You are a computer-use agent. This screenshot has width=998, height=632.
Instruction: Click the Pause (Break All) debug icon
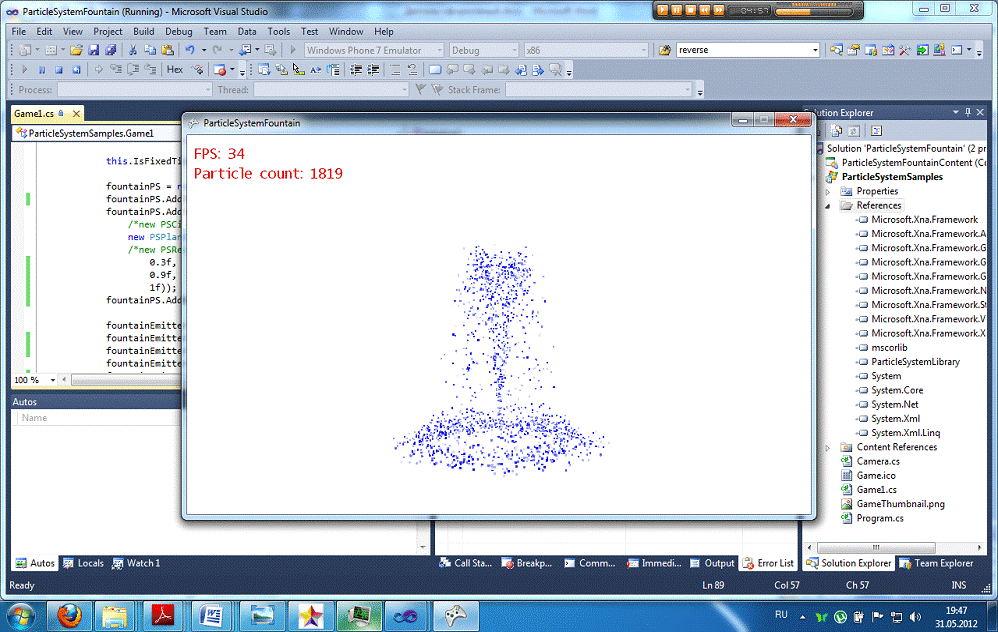(x=42, y=70)
